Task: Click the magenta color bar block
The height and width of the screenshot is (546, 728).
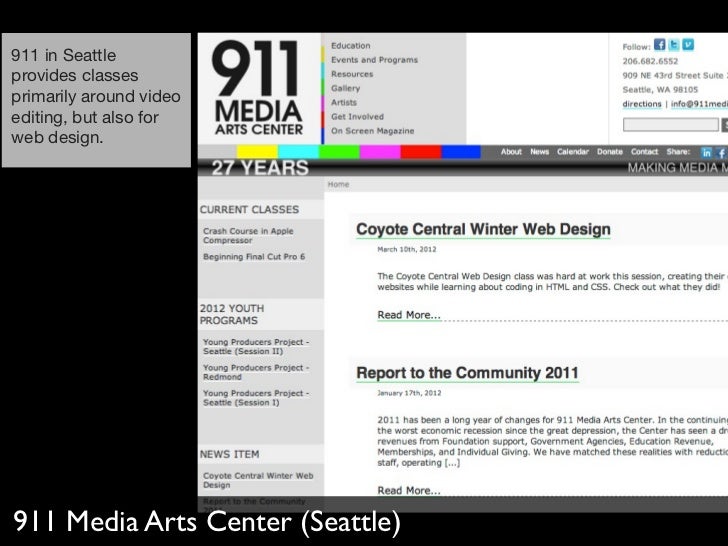Action: 380,152
